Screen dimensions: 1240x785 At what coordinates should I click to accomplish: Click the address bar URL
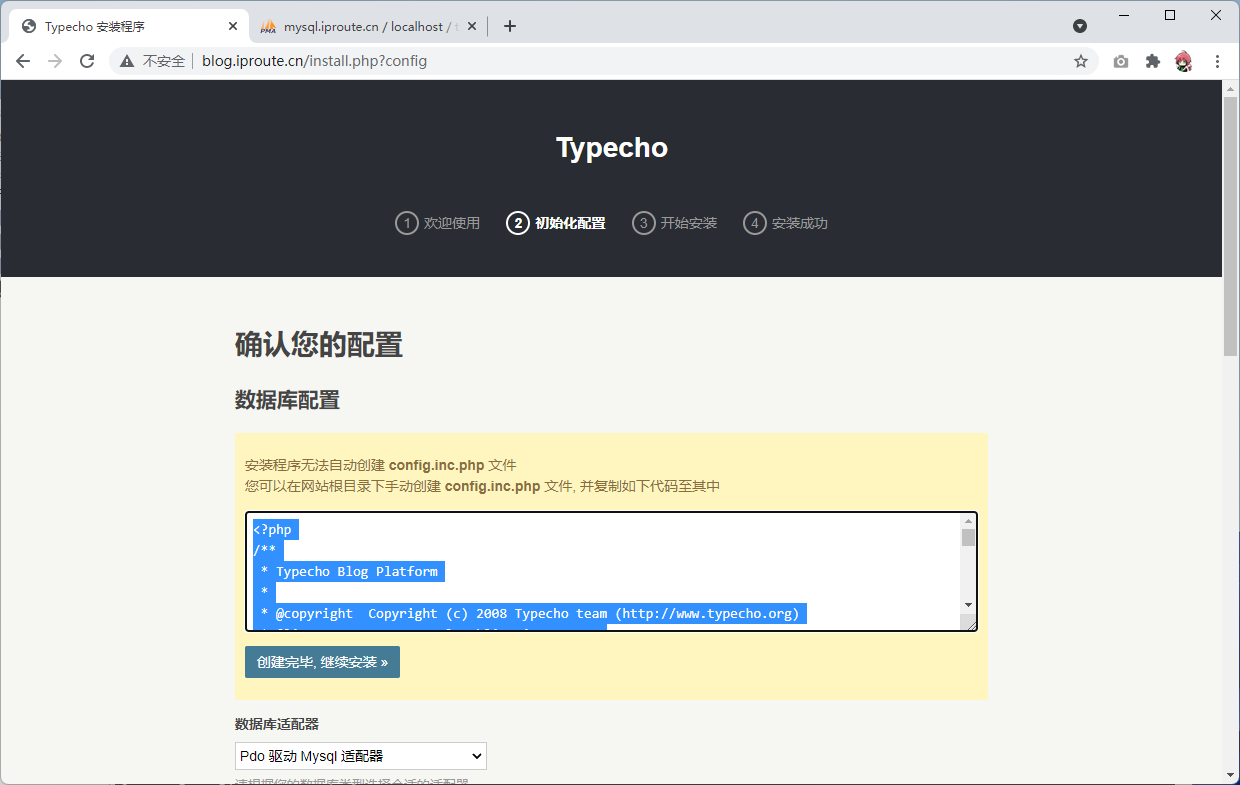(314, 61)
